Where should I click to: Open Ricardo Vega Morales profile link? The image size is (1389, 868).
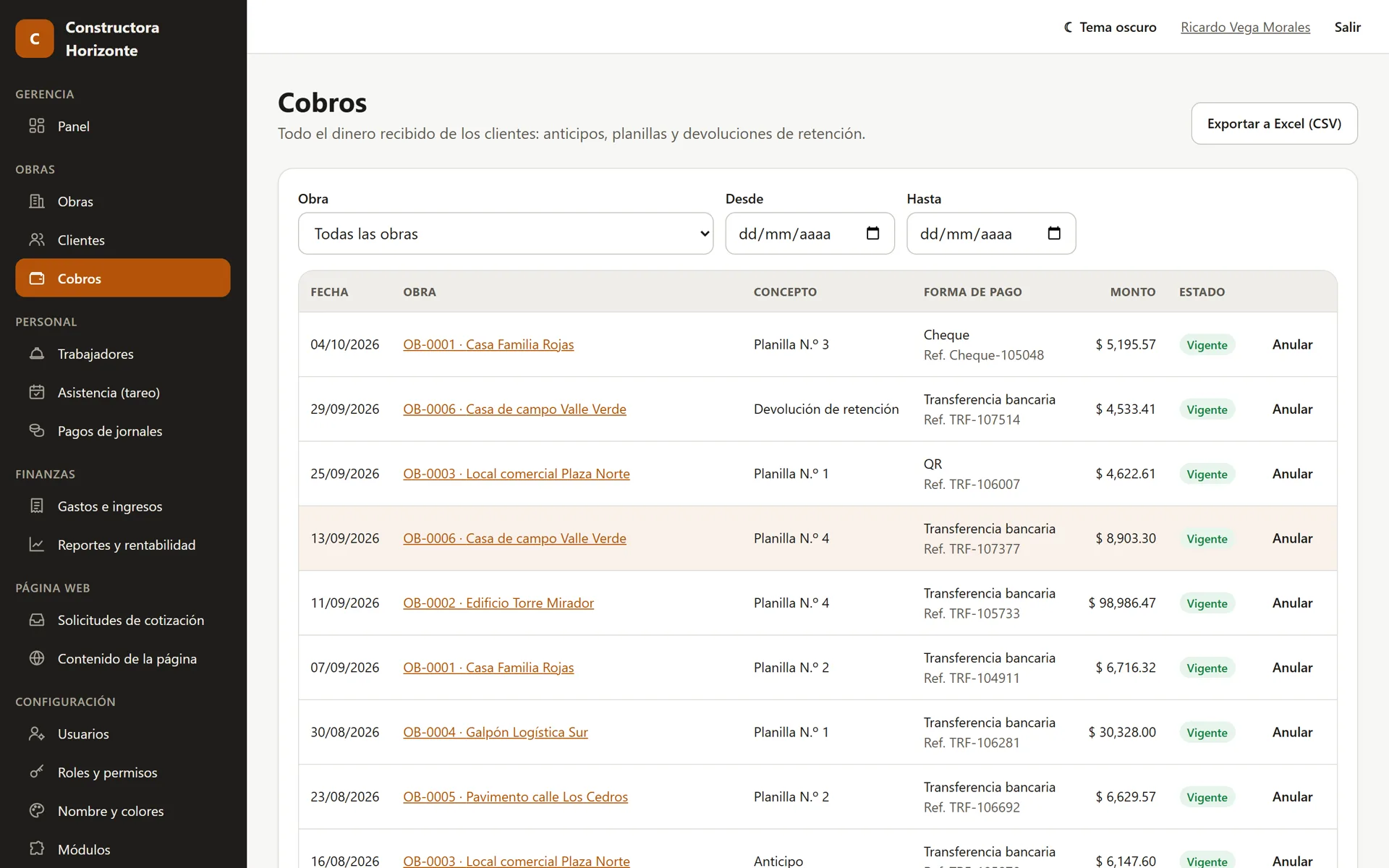[x=1245, y=27]
